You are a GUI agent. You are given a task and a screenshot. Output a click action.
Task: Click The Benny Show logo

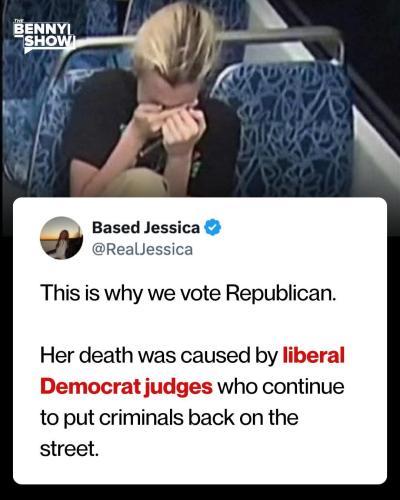(x=44, y=37)
